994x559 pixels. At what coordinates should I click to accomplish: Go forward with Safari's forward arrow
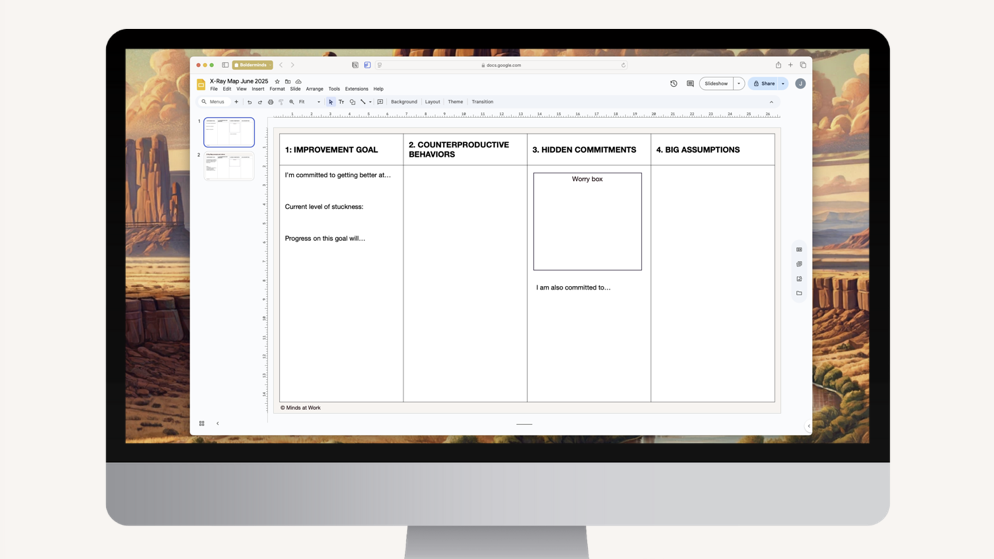point(292,65)
